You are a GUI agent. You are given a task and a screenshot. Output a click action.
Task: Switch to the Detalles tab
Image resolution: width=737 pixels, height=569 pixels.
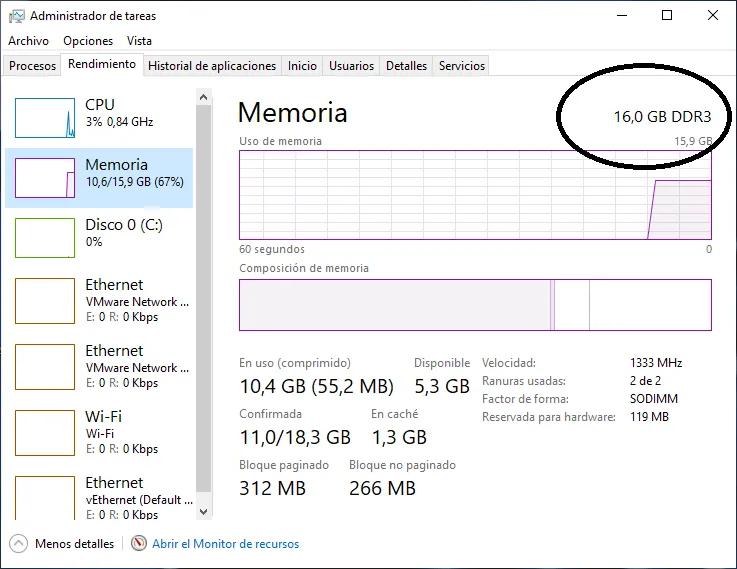[x=406, y=66]
